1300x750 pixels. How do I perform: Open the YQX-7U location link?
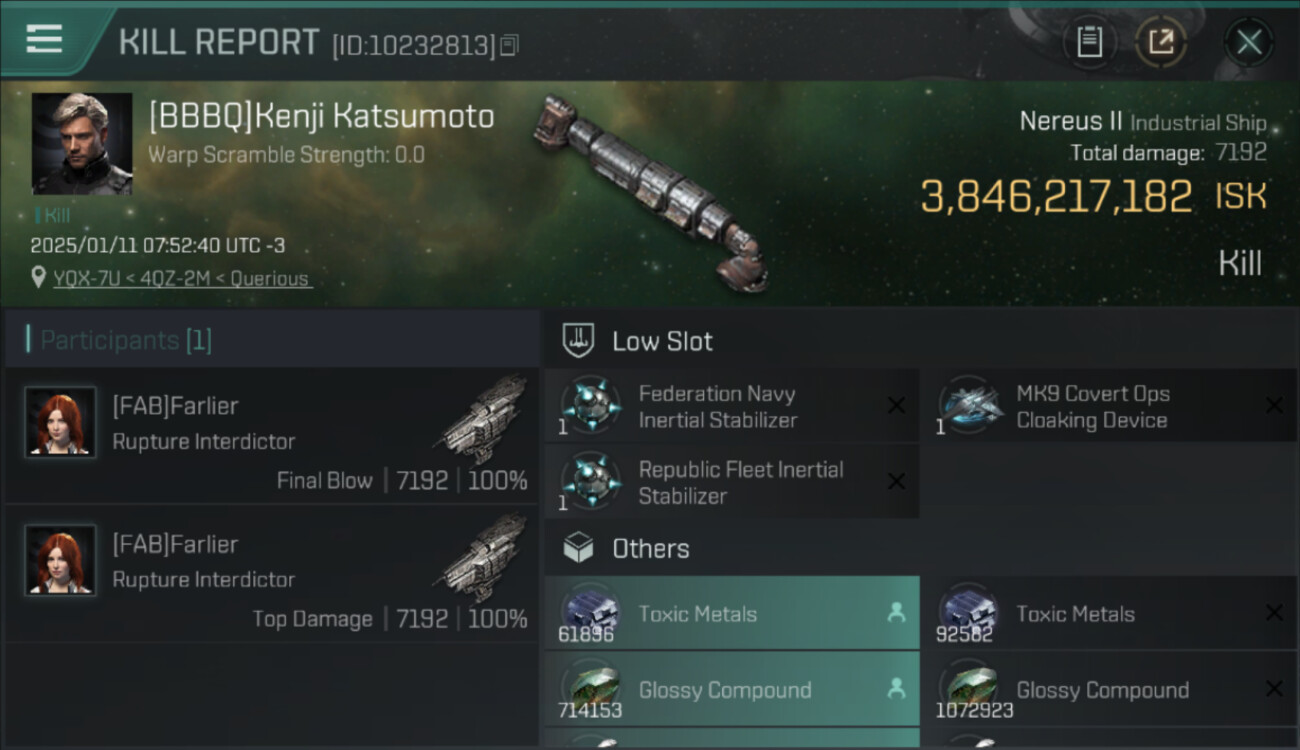pyautogui.click(x=182, y=279)
